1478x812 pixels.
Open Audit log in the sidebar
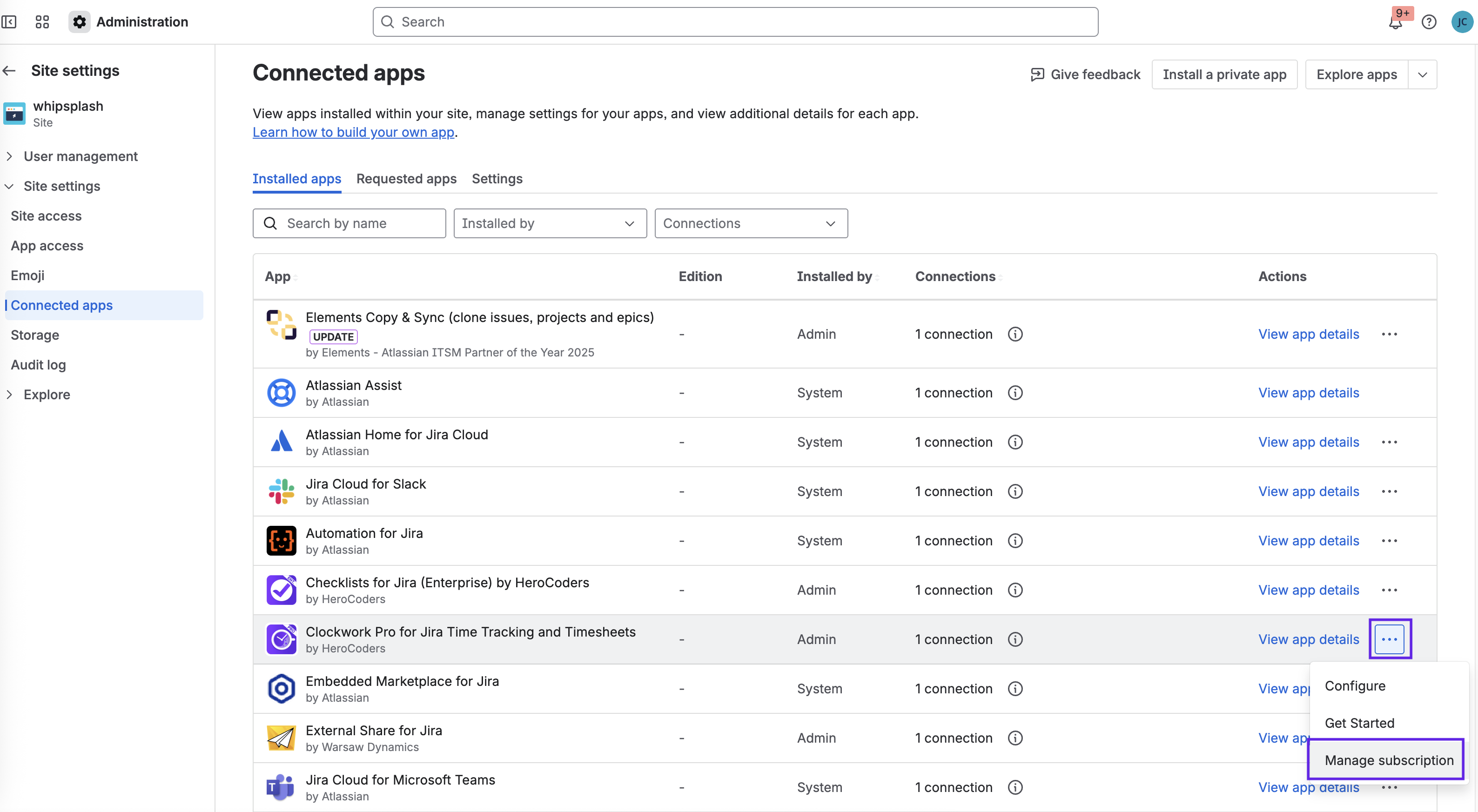pyautogui.click(x=39, y=364)
